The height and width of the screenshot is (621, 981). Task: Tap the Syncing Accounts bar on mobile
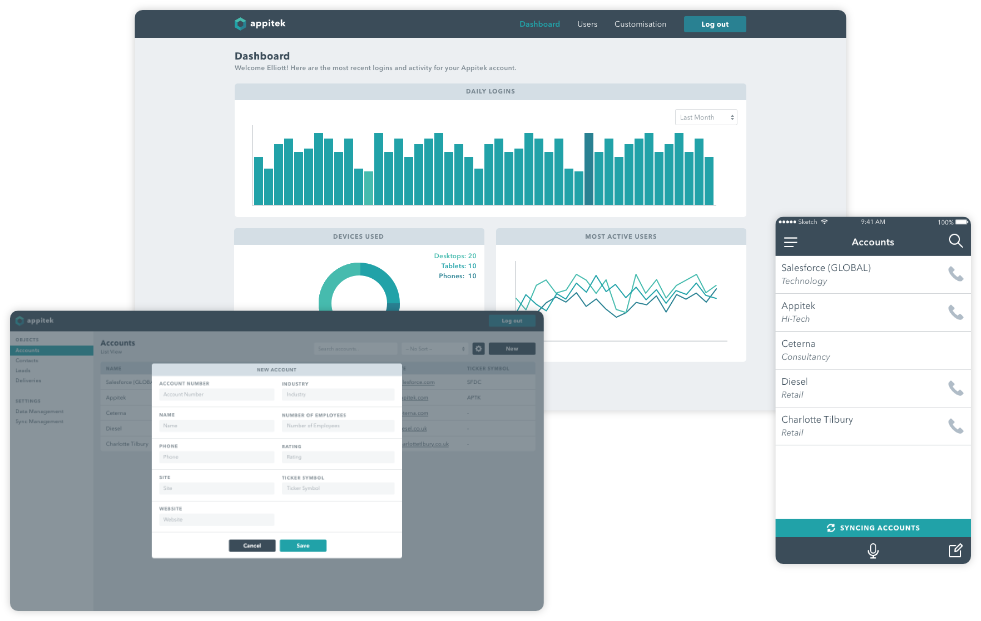tap(873, 528)
